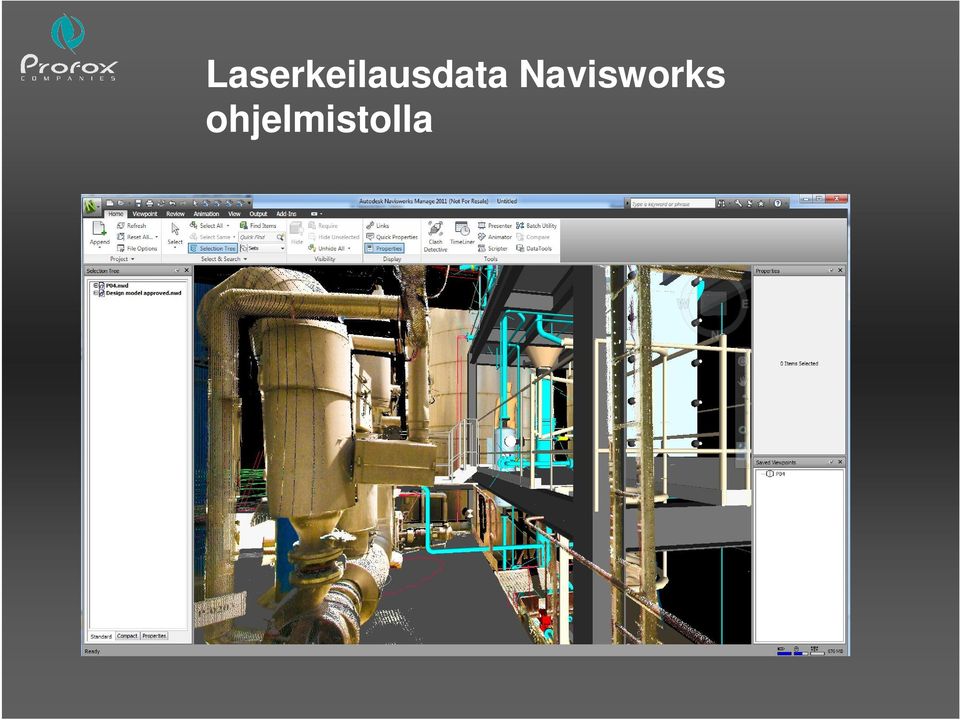Click the Links display button
Screen dimensions: 960x720
378,226
